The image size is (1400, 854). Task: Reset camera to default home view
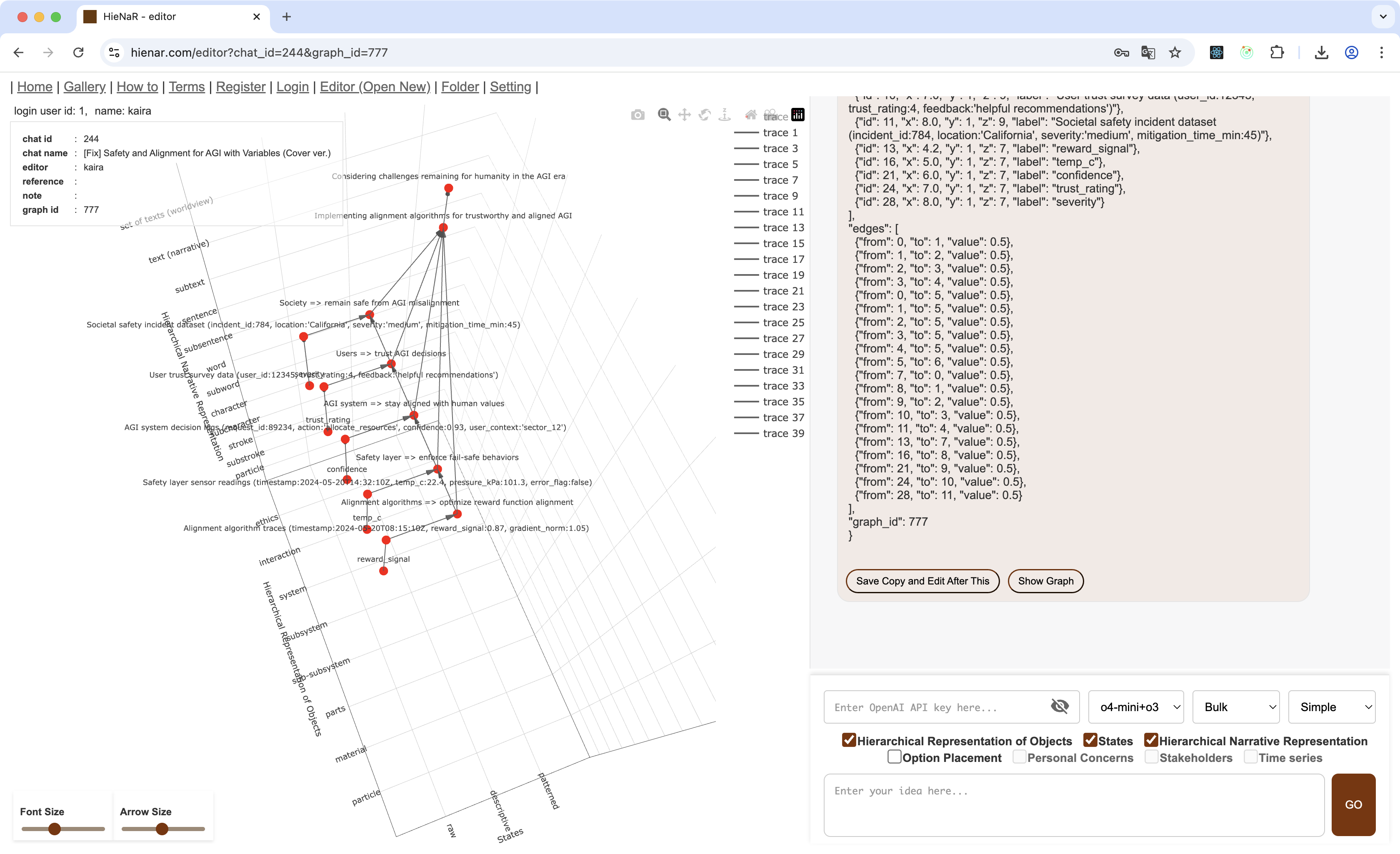750,115
